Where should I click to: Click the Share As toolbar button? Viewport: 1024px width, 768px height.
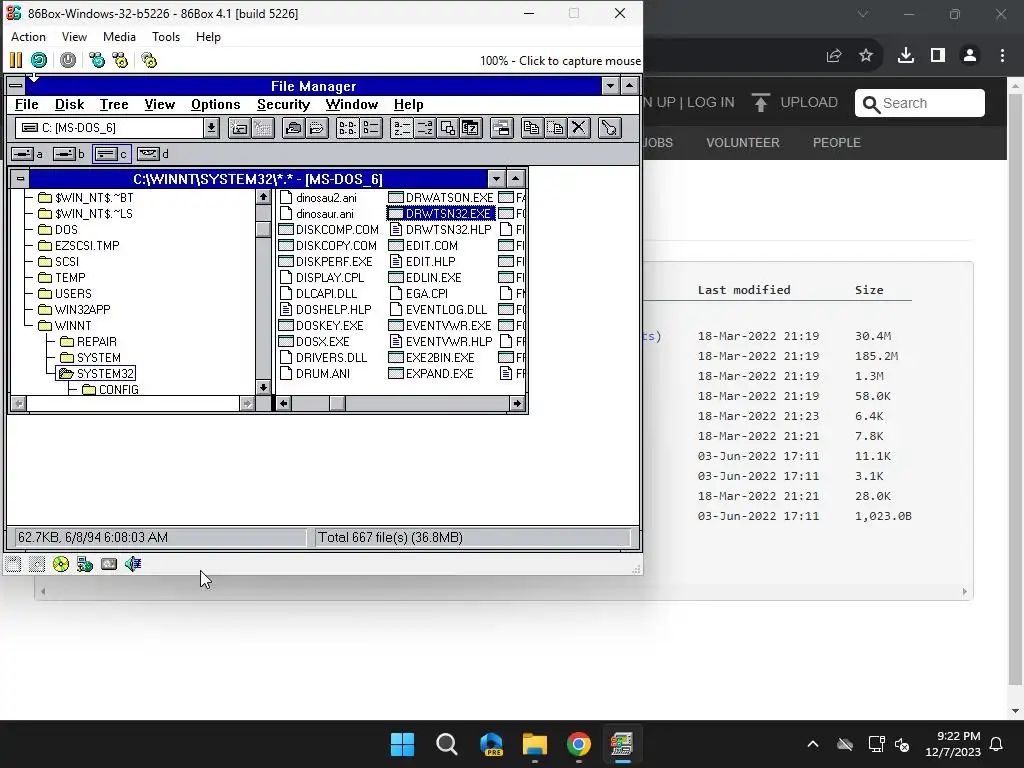(294, 128)
